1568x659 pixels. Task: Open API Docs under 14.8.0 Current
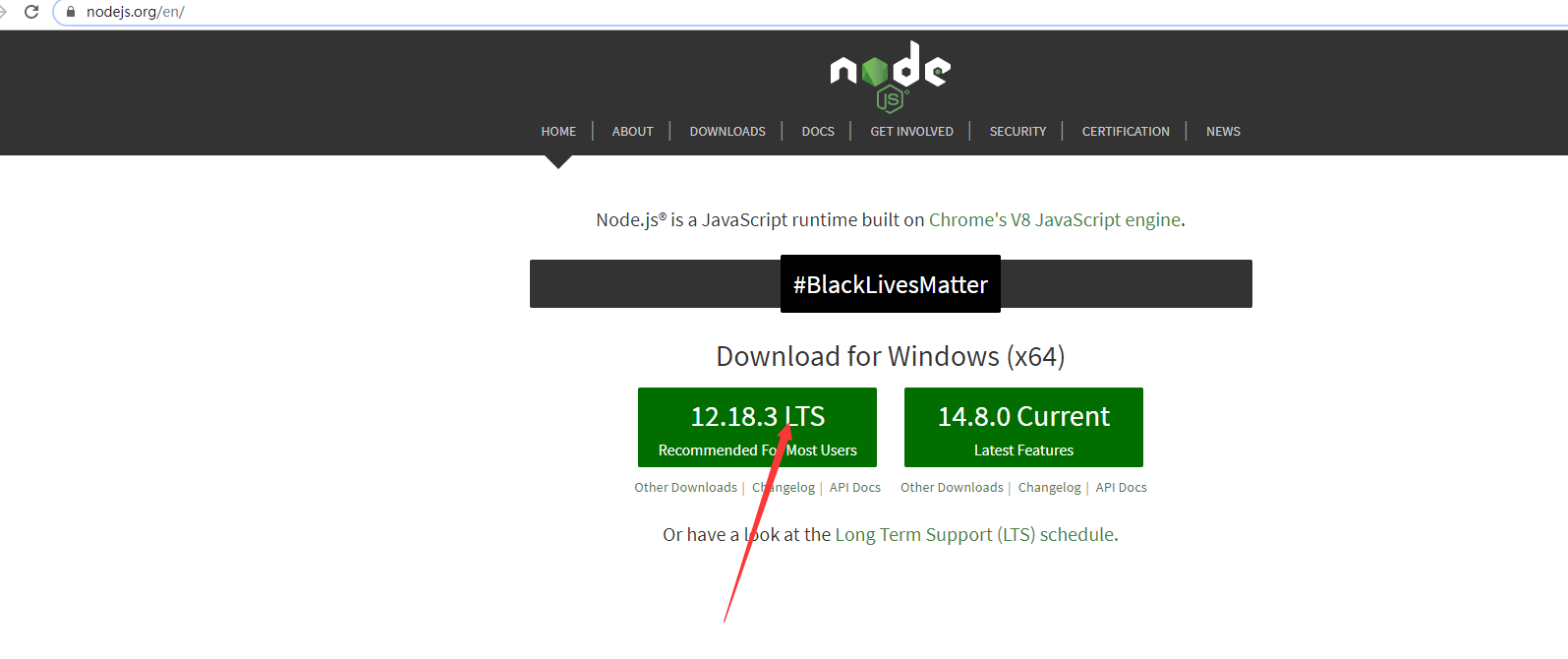pos(1122,488)
